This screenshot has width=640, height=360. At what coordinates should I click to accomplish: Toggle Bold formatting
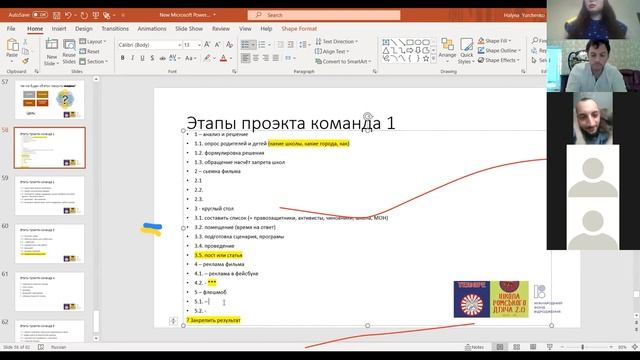tap(122, 58)
